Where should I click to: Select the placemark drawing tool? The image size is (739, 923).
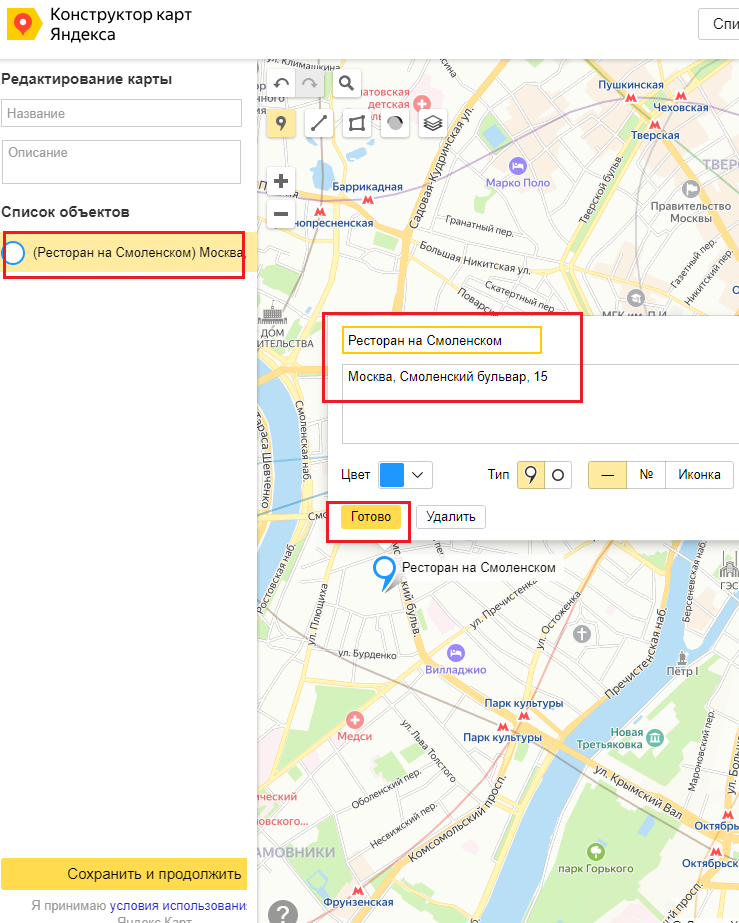[x=282, y=123]
